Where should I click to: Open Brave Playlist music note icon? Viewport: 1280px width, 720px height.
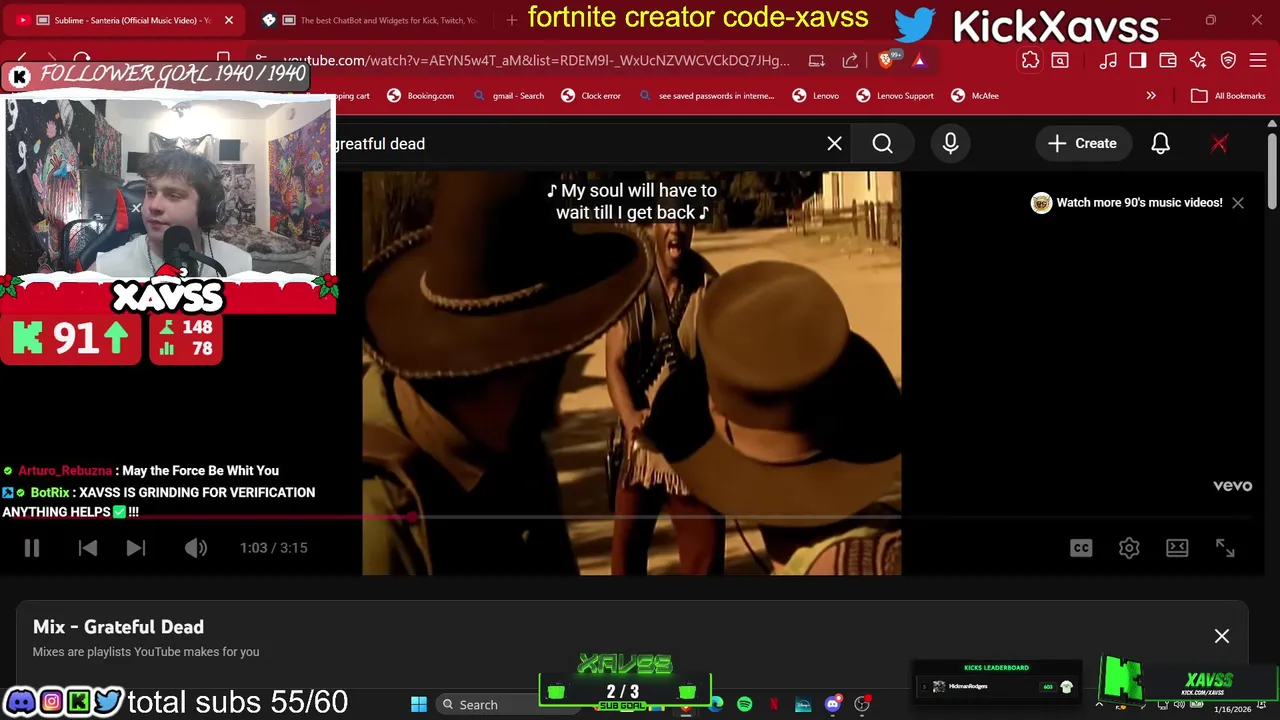(1108, 61)
